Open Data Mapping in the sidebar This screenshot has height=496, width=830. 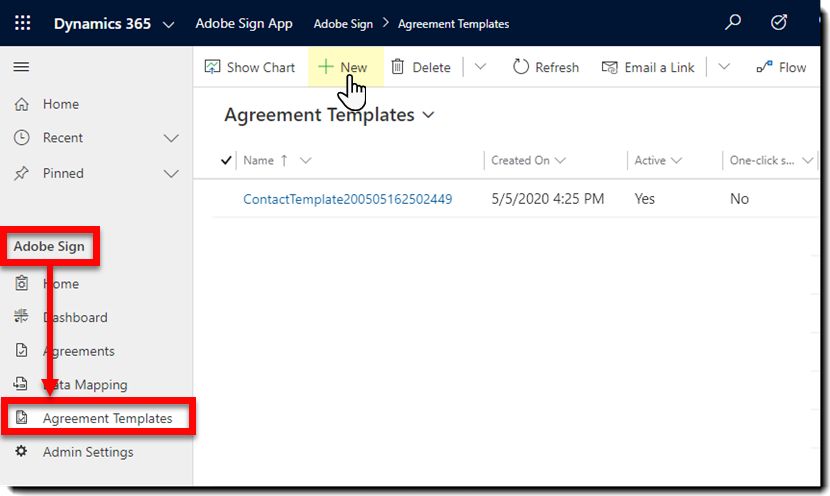(x=85, y=384)
